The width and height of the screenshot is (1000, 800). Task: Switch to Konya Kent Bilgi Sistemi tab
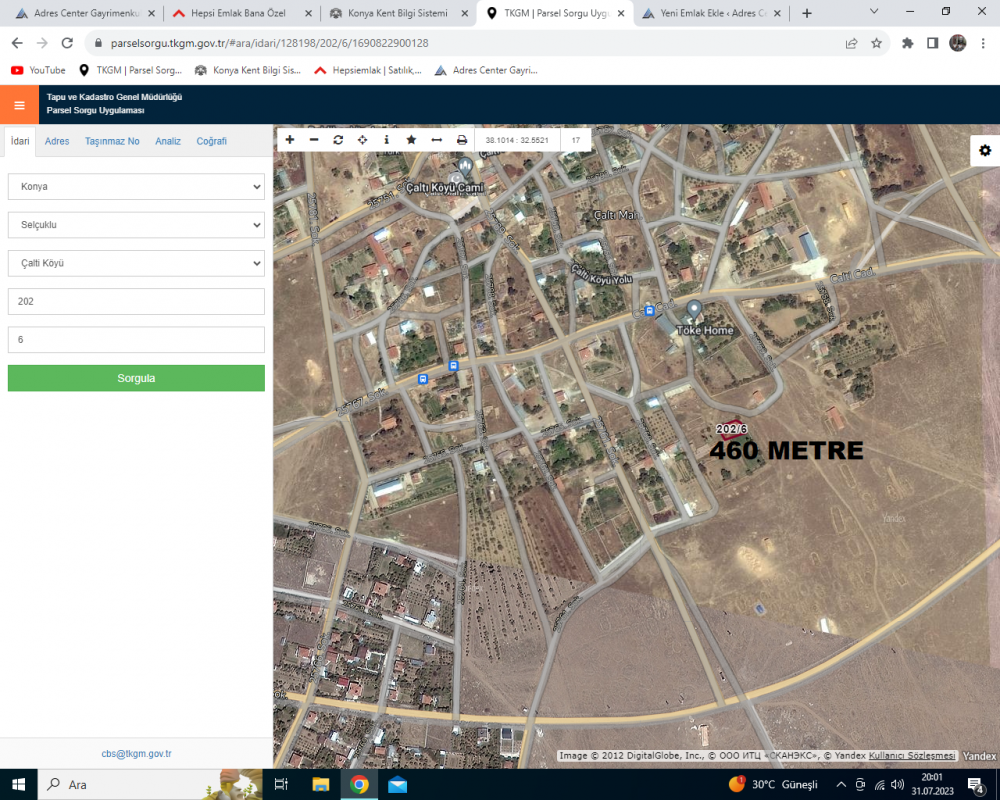click(397, 13)
